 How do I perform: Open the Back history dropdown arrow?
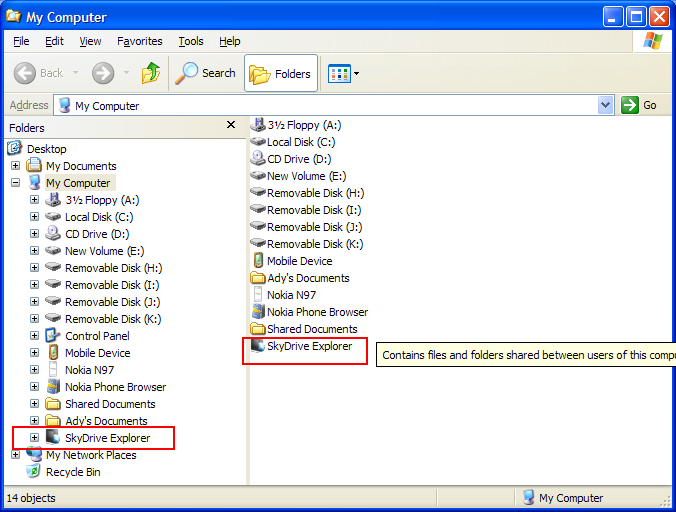point(75,73)
